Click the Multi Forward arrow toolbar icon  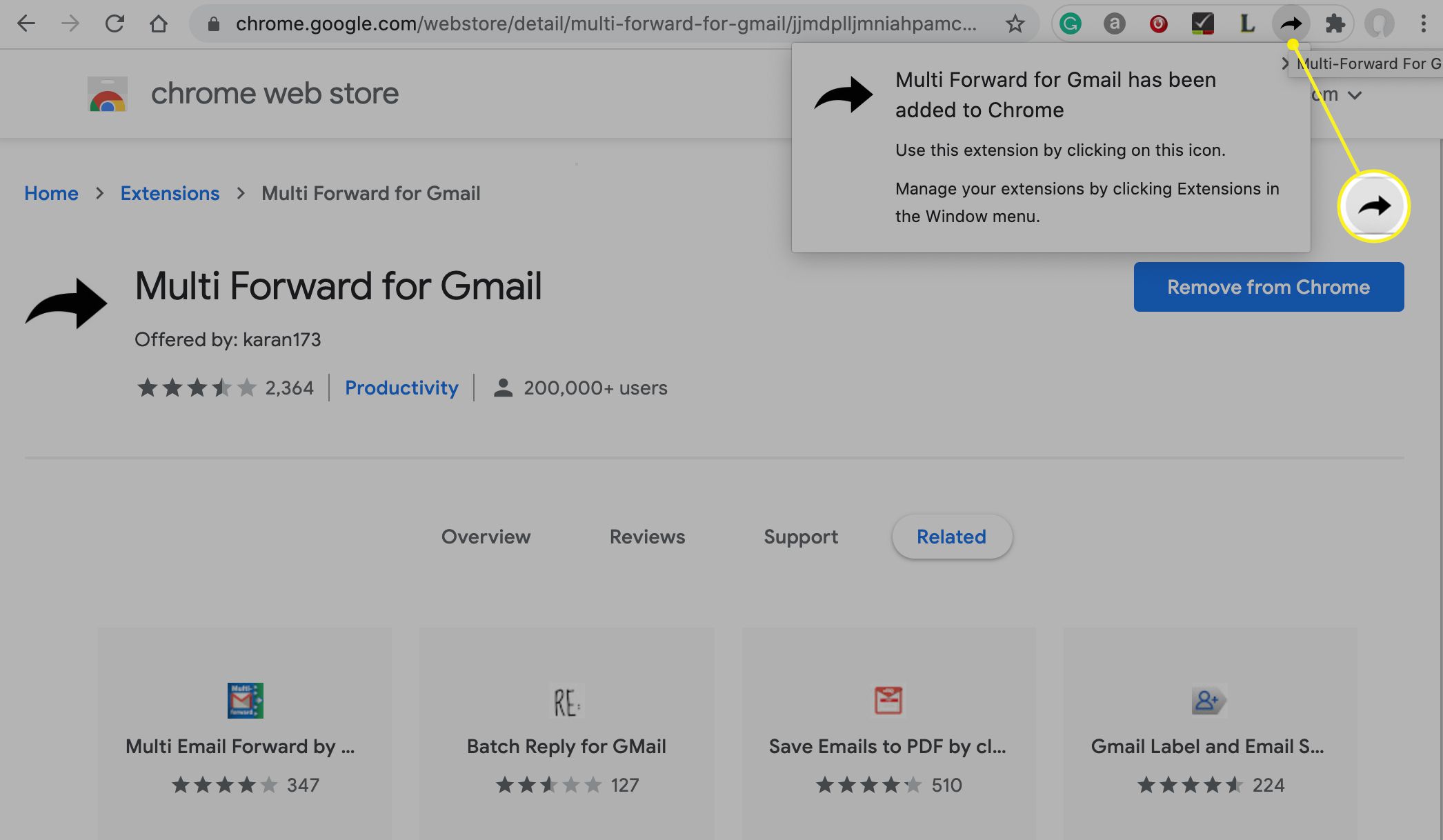pos(1291,24)
